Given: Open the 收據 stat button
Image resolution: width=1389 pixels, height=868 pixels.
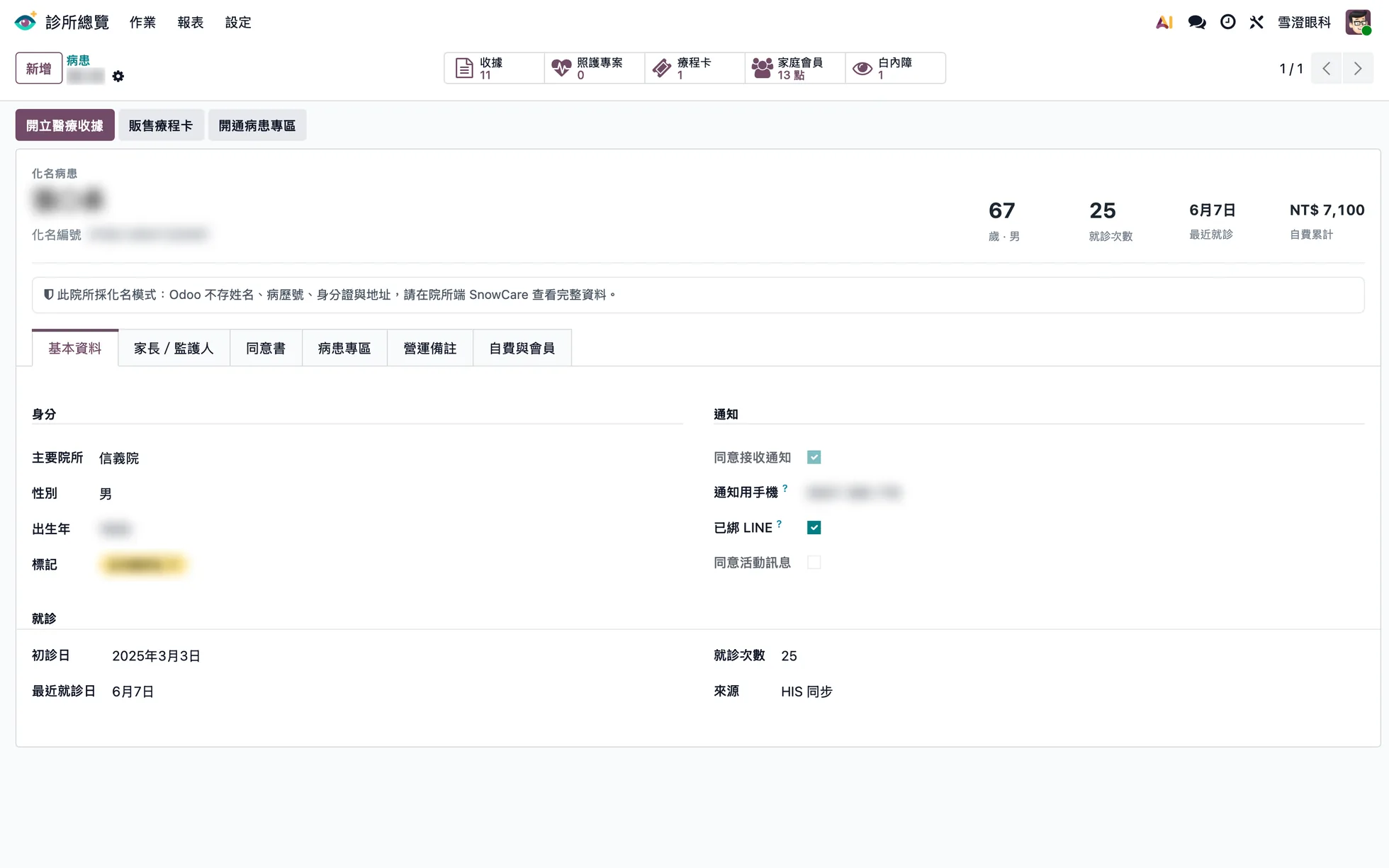Looking at the screenshot, I should [494, 68].
